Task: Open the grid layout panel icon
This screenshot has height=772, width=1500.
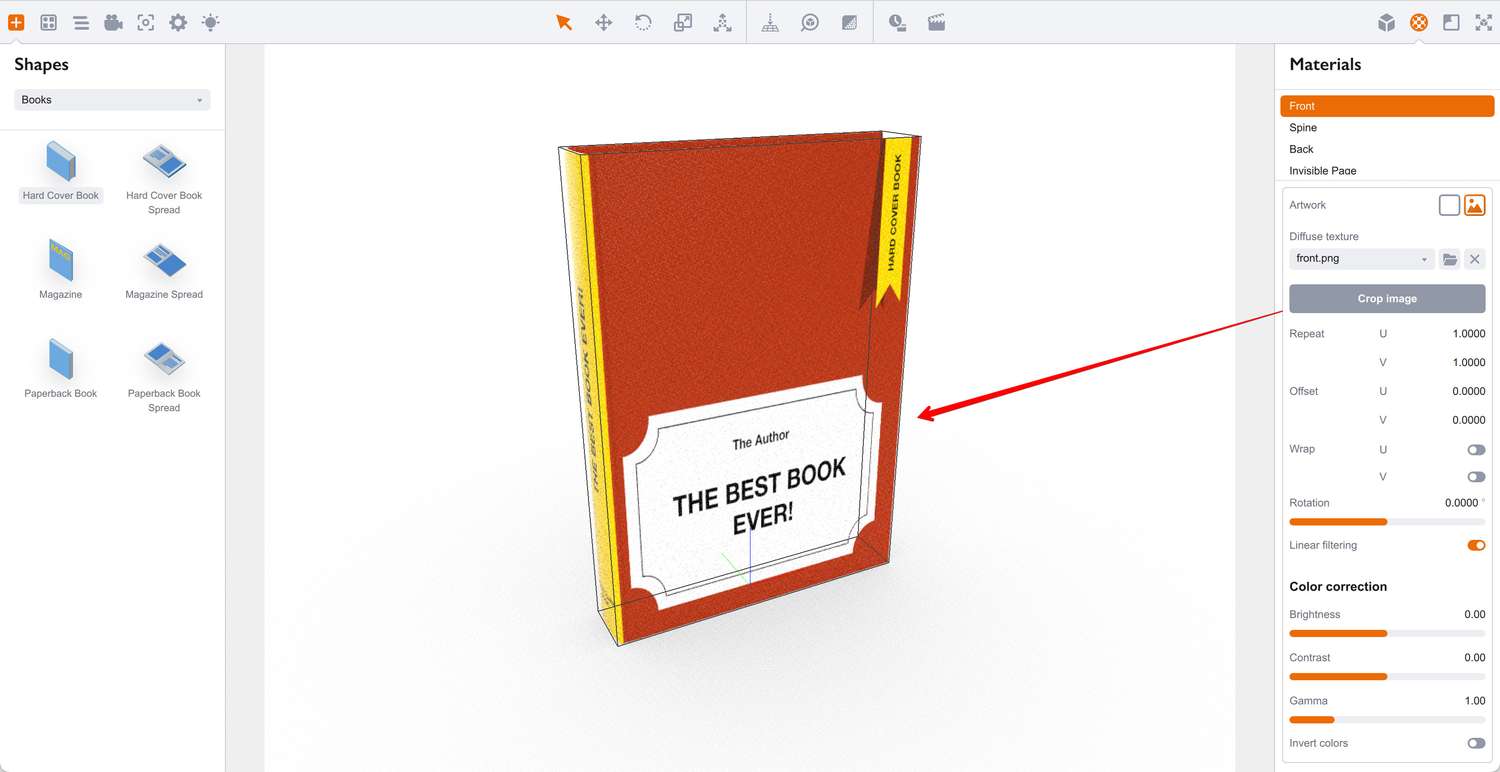Action: (48, 22)
